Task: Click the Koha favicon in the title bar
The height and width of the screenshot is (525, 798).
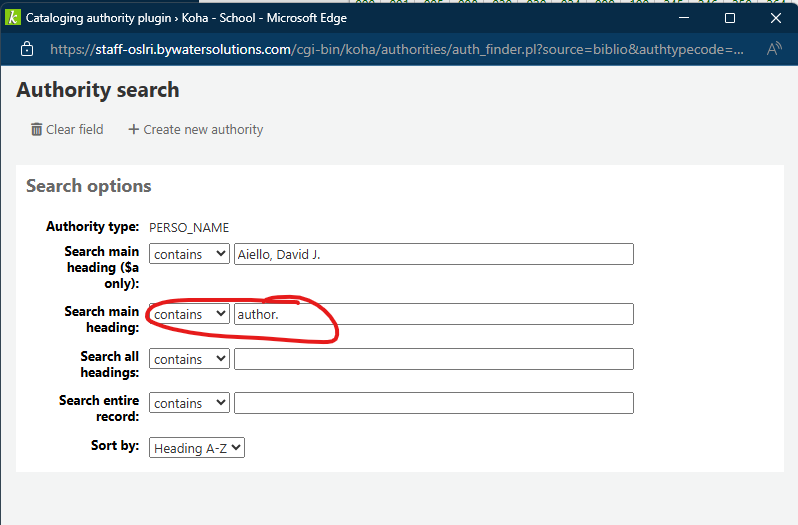Action: tap(13, 18)
